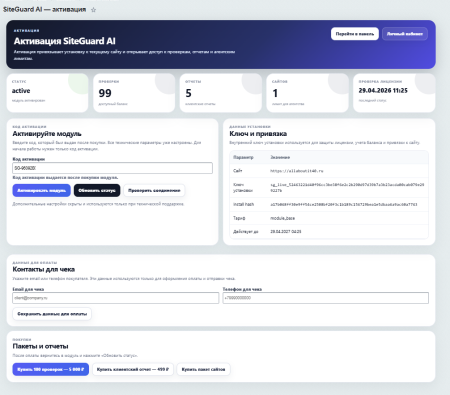The width and height of the screenshot is (450, 395).
Task: Select the site URL value in table
Action: [x=297, y=171]
